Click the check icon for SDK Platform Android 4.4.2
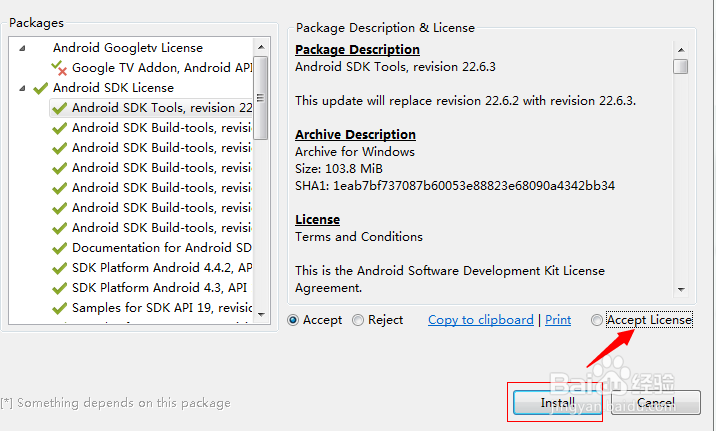716x431 pixels. pyautogui.click(x=60, y=268)
